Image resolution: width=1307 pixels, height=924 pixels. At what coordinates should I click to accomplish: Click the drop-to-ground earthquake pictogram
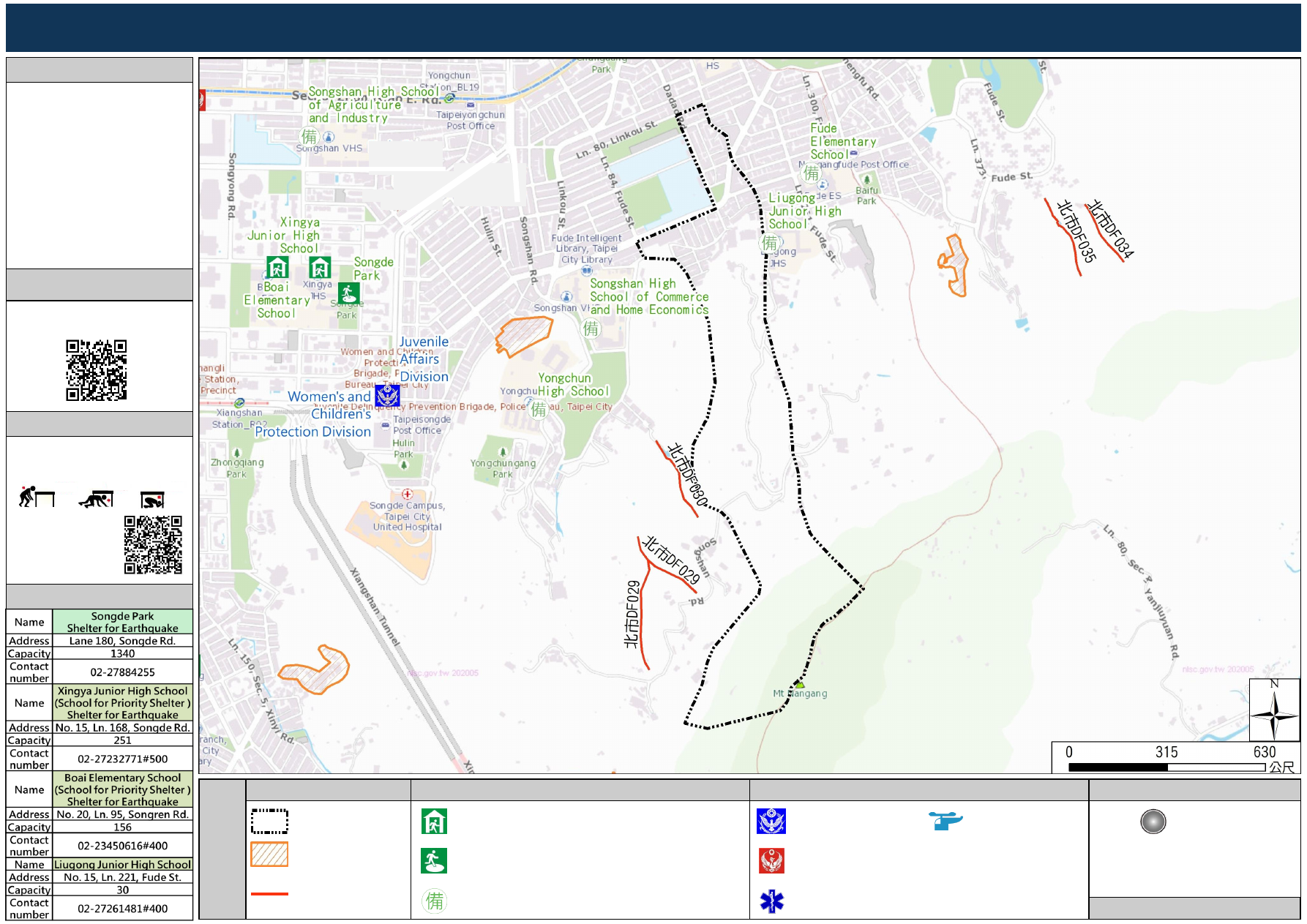pyautogui.click(x=37, y=497)
